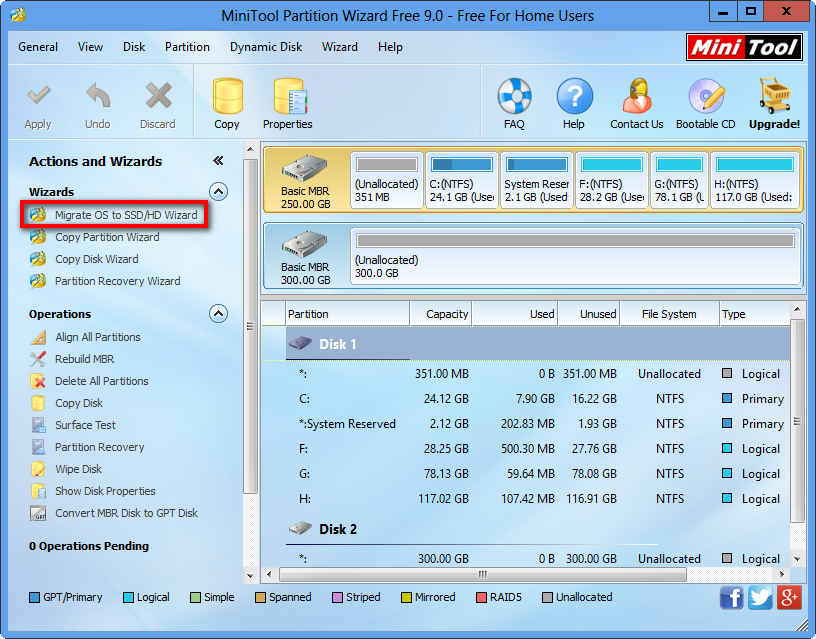Open the Facebook share icon
816x639 pixels.
pos(732,597)
